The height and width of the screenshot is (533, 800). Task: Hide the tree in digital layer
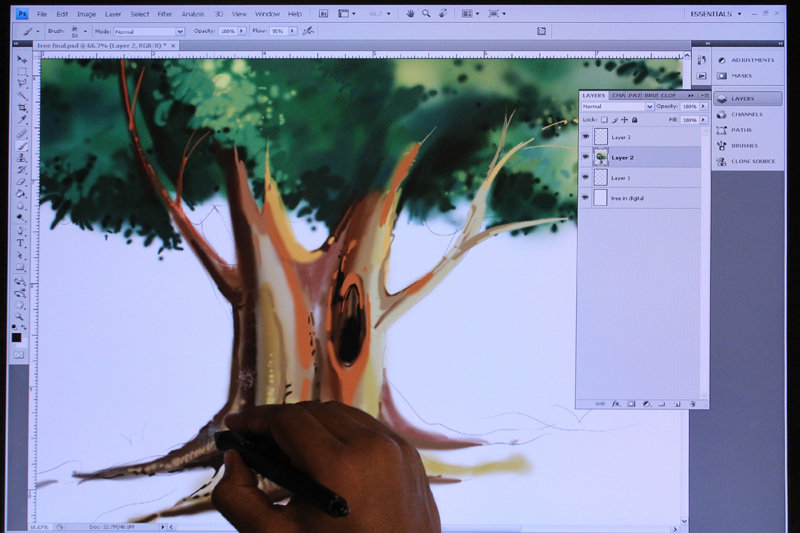click(x=585, y=197)
